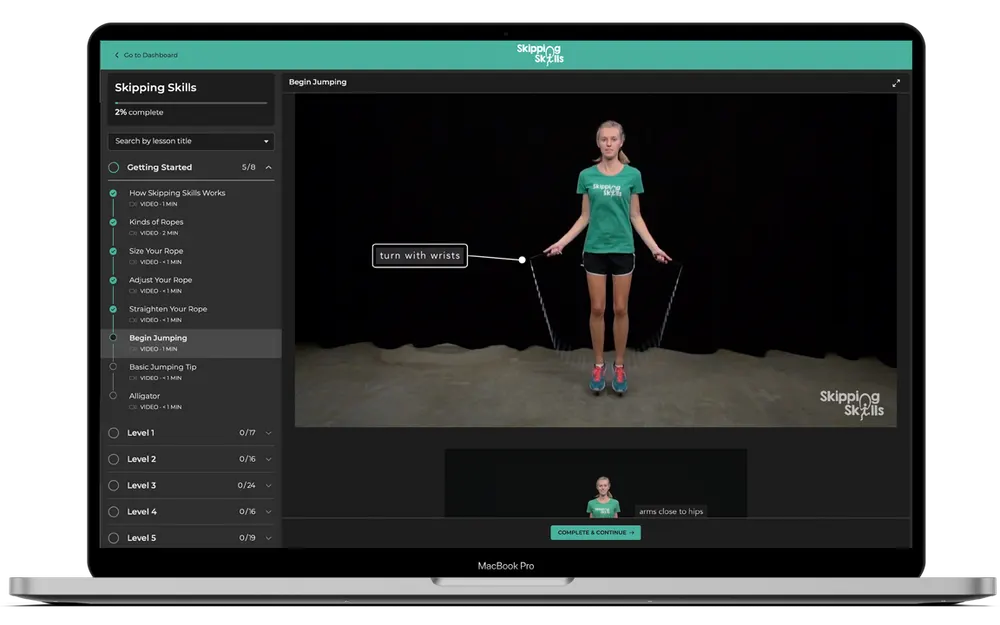The height and width of the screenshot is (625, 1000).
Task: Click the main Begin Jumping video
Action: pyautogui.click(x=596, y=260)
